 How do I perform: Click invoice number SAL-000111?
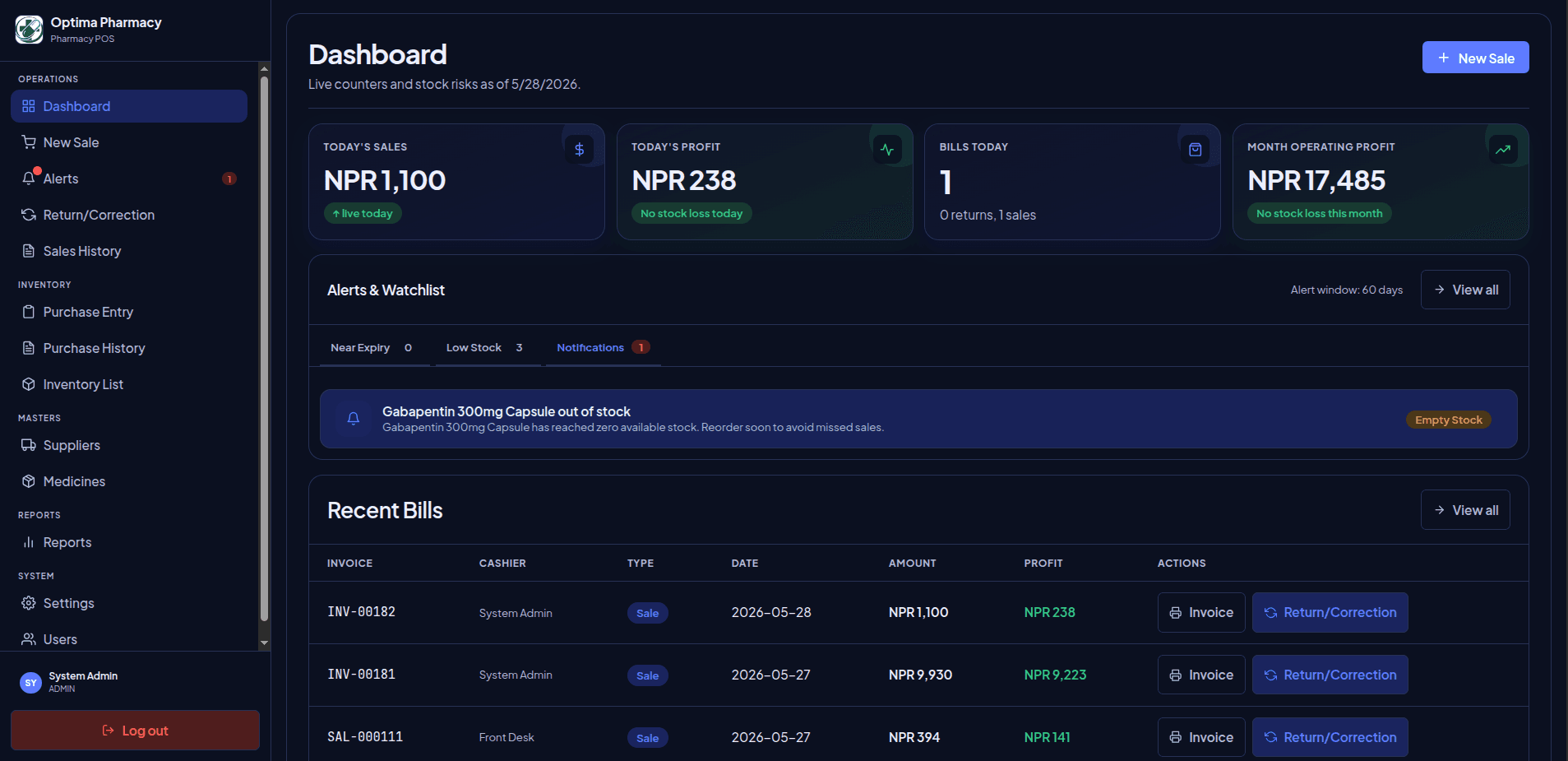point(365,737)
